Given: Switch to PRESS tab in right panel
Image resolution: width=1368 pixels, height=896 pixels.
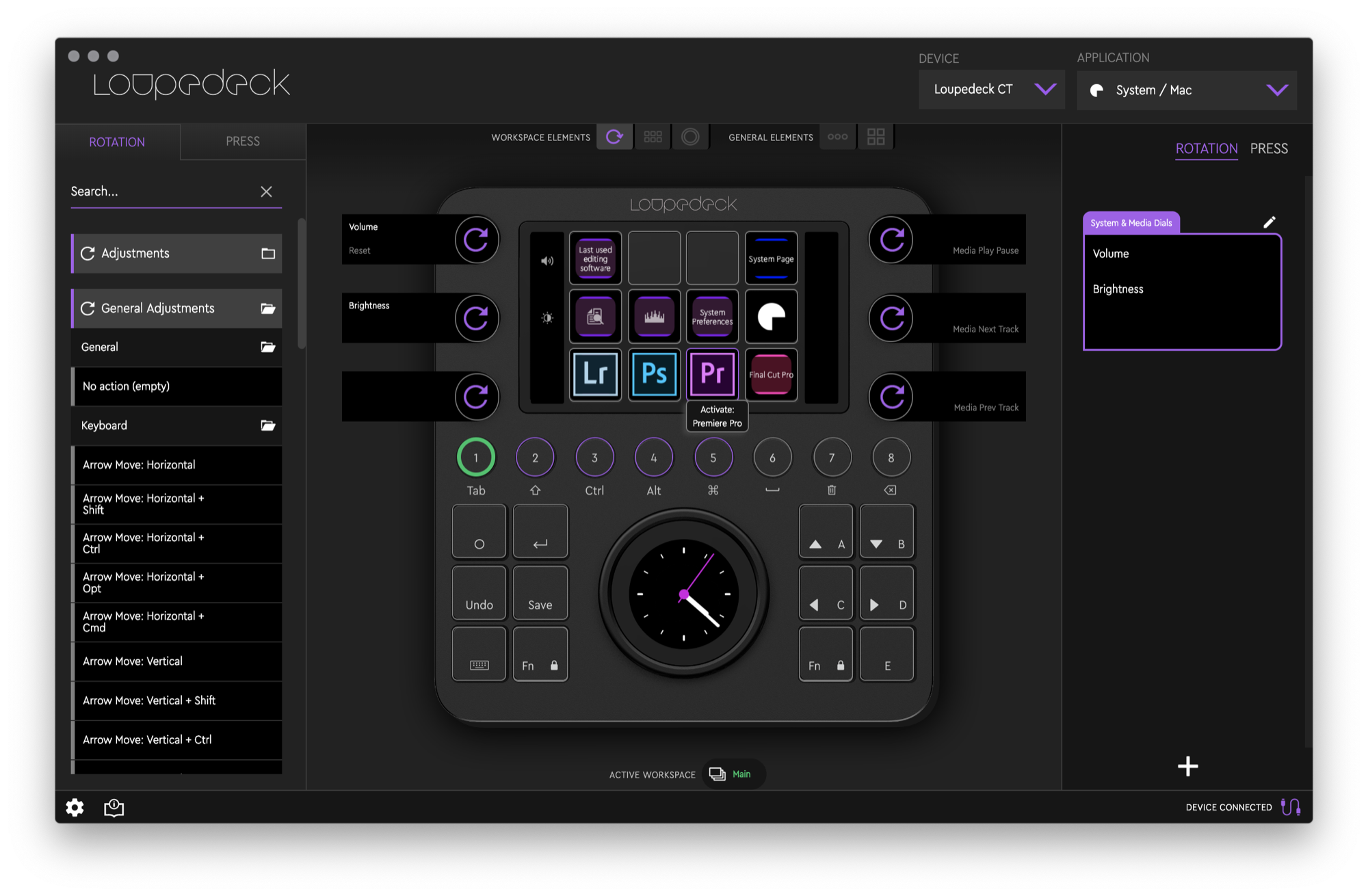Looking at the screenshot, I should (x=1268, y=148).
